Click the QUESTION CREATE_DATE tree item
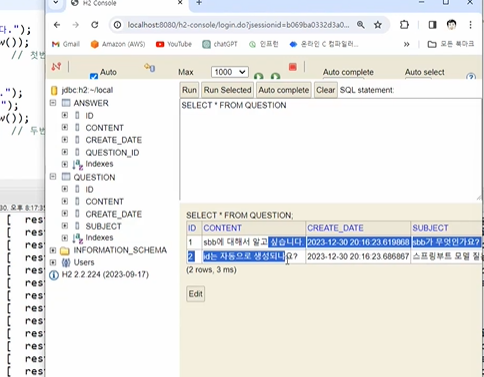 pyautogui.click(x=113, y=214)
